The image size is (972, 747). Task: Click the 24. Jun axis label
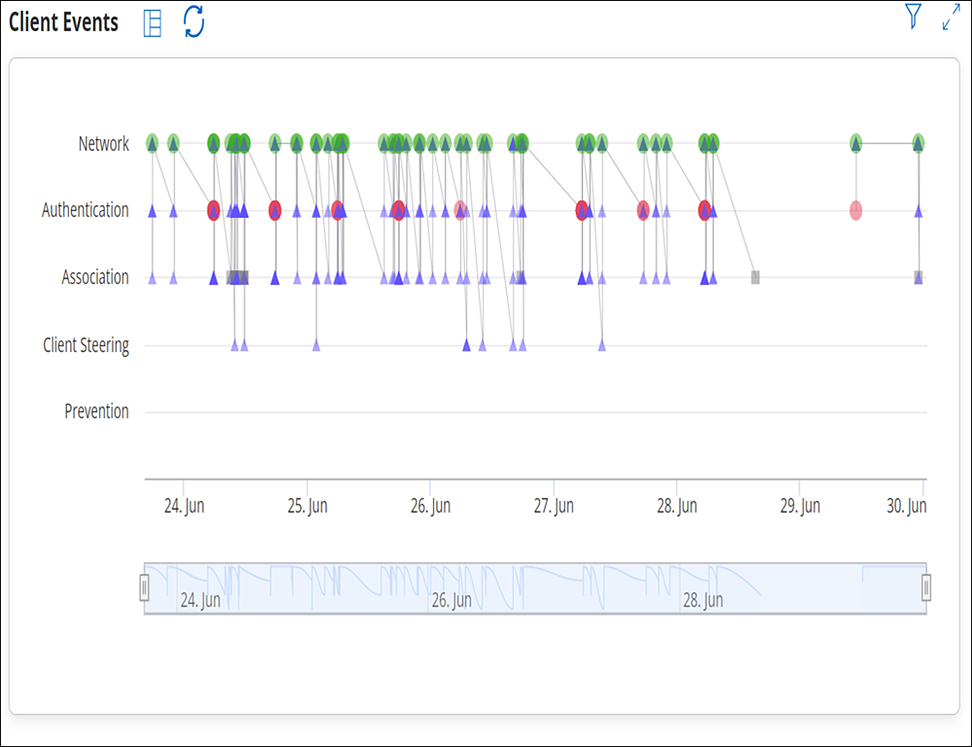tap(184, 506)
